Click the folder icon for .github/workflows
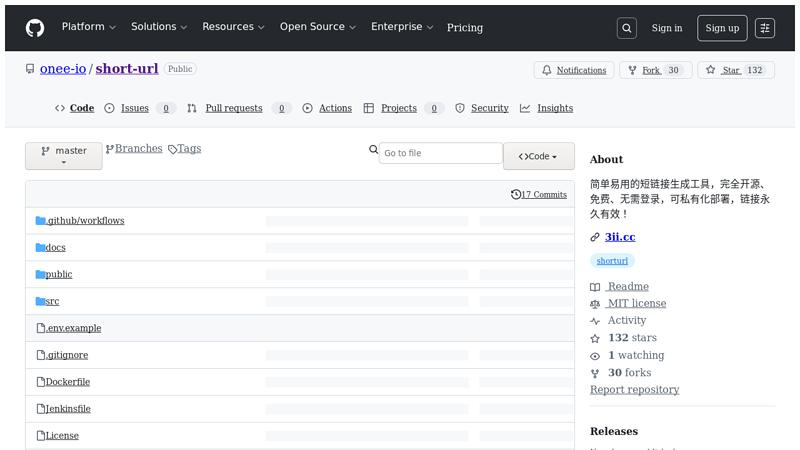800x450 pixels. pos(41,220)
